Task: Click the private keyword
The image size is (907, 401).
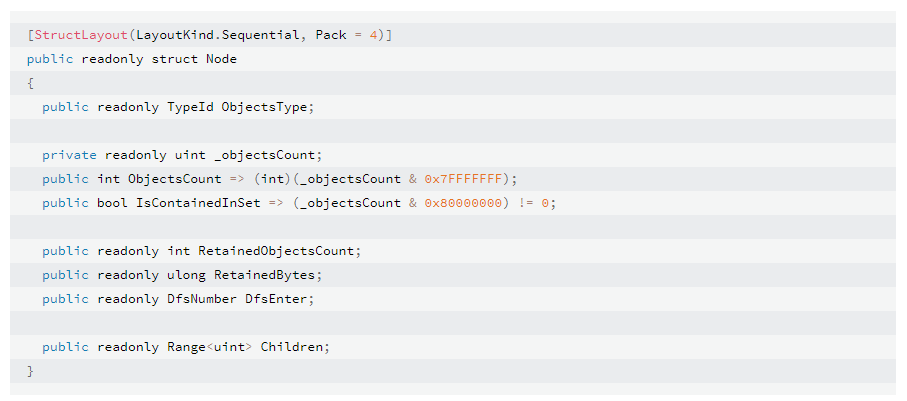Action: 69,155
